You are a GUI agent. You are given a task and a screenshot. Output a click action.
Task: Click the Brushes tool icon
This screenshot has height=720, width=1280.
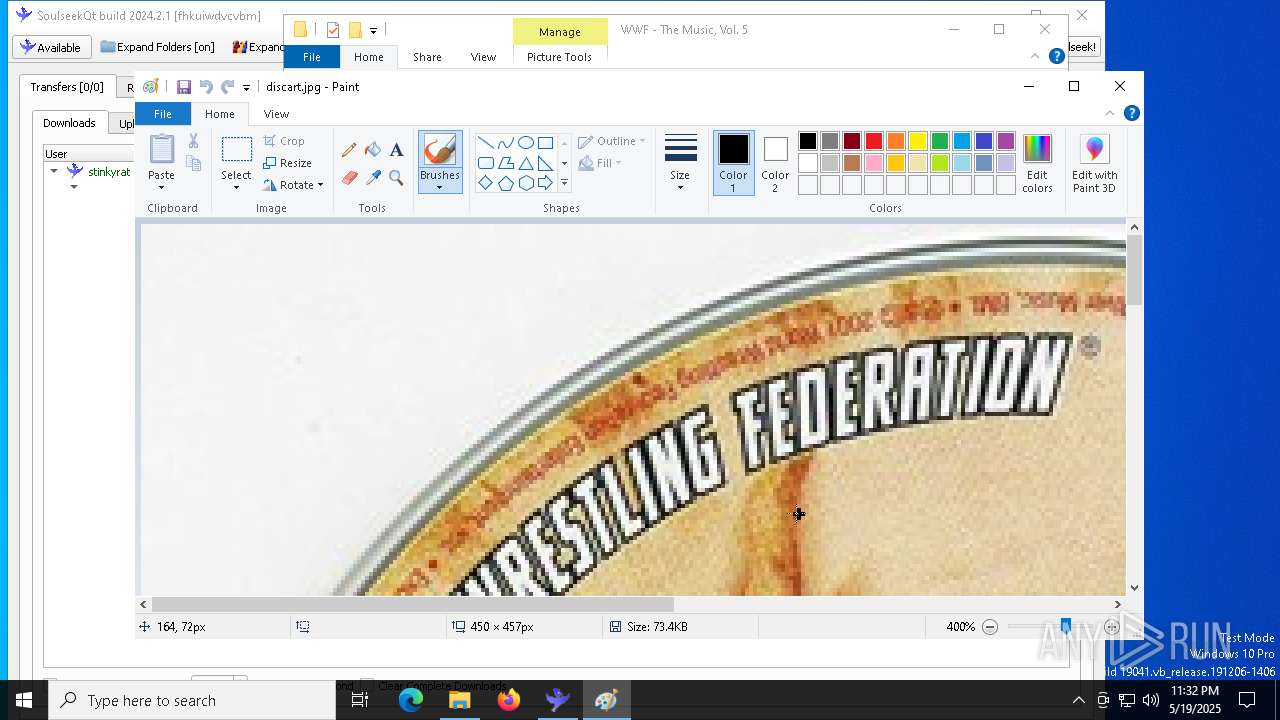point(440,151)
